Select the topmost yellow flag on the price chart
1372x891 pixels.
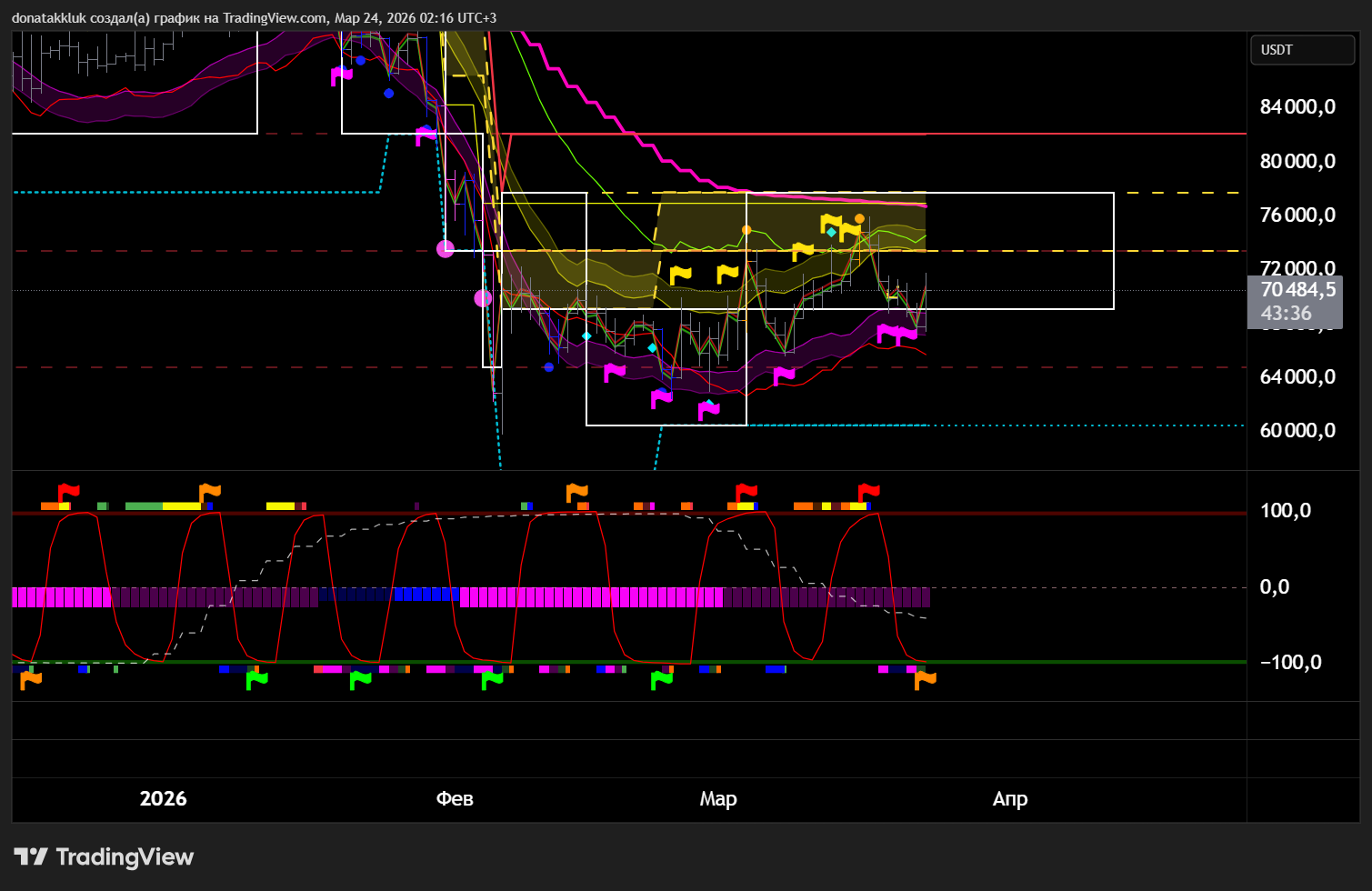[x=830, y=222]
